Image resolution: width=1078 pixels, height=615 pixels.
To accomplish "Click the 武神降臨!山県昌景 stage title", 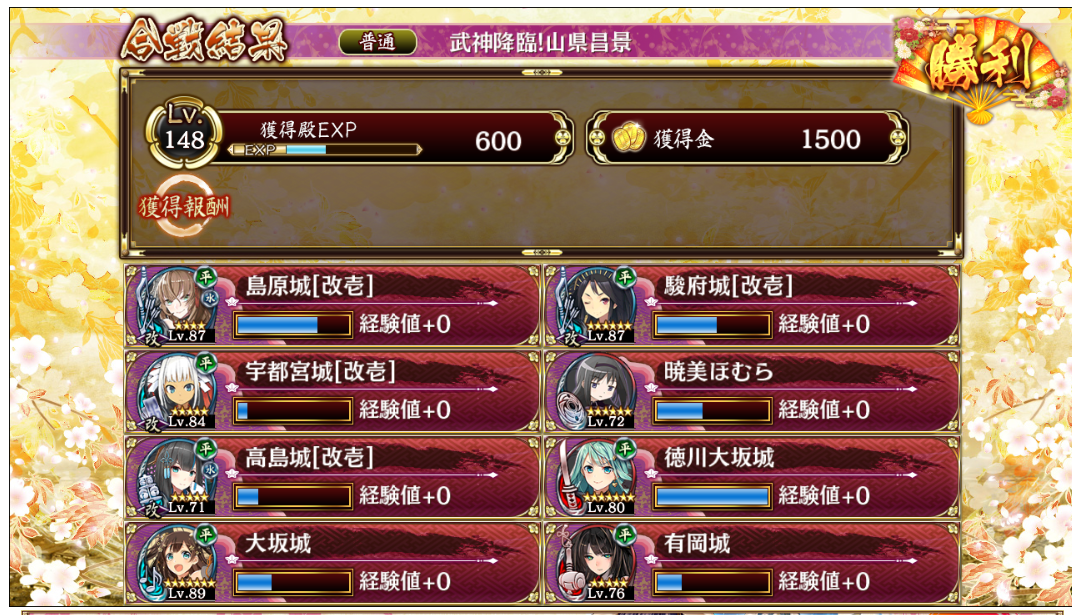I will [x=540, y=43].
